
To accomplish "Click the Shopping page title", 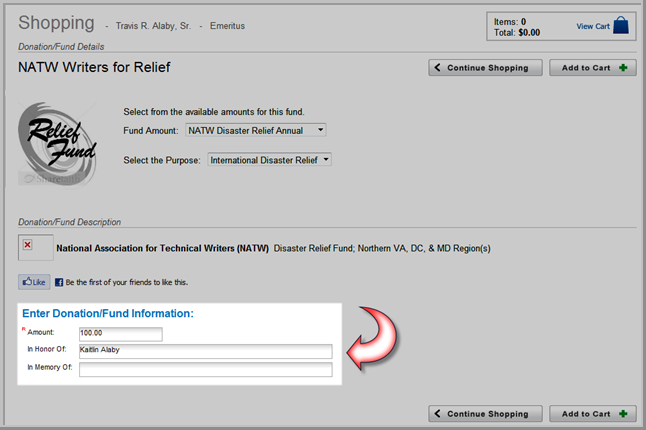I will pyautogui.click(x=56, y=23).
